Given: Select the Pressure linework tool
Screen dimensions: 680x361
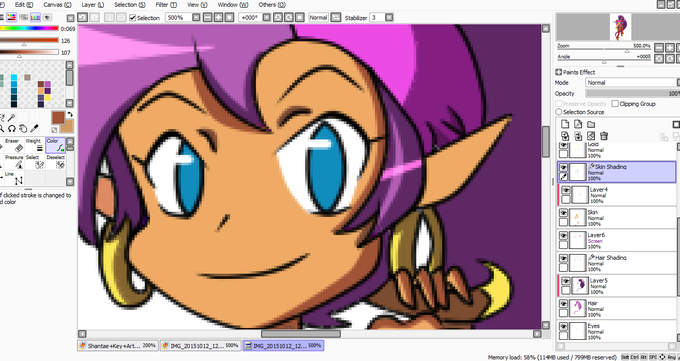Looking at the screenshot, I should (13, 162).
